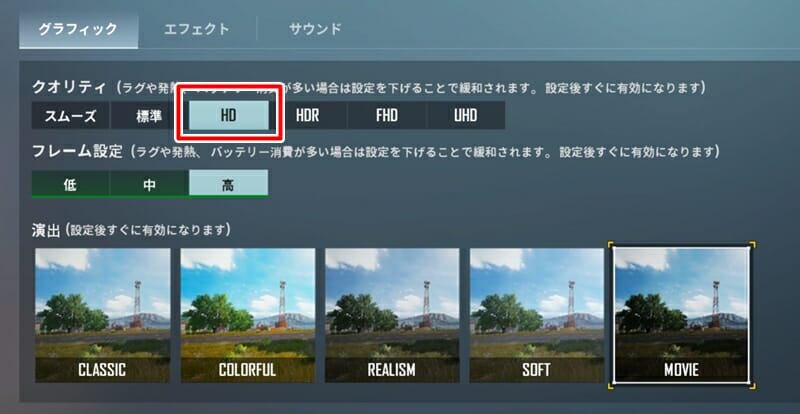800x414 pixels.
Task: Set graphics quality to UHD
Action: (466, 116)
